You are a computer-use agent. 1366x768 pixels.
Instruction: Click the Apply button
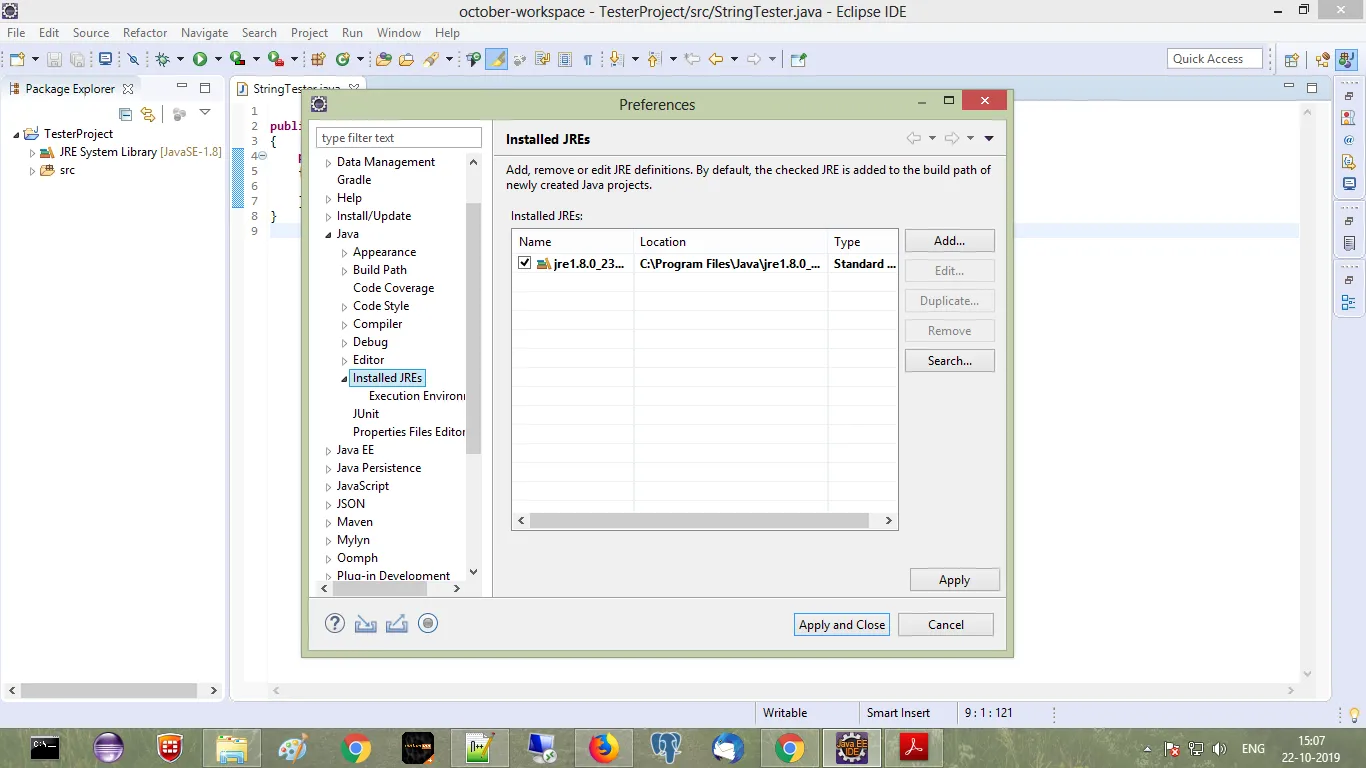click(x=954, y=580)
